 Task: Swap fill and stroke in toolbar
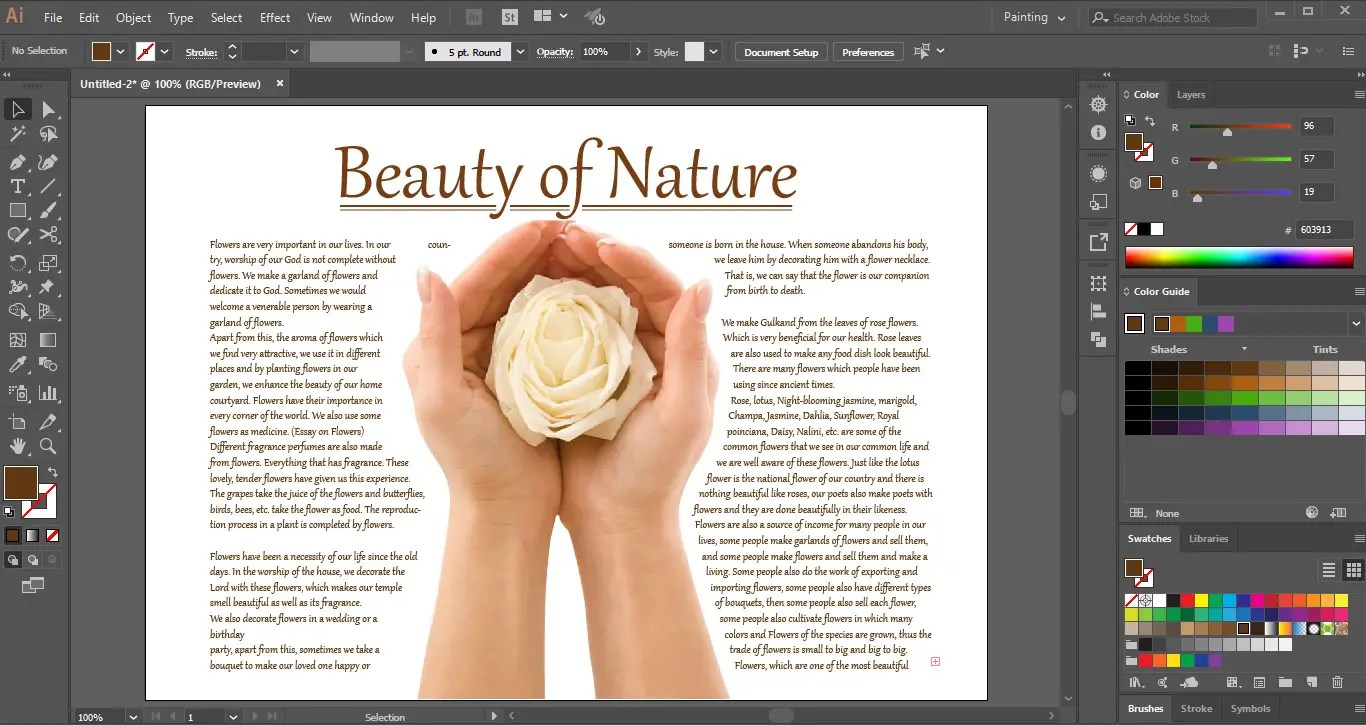point(53,472)
